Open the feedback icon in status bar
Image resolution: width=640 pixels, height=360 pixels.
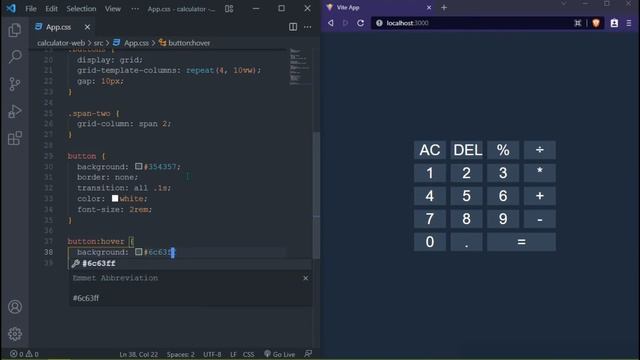[308, 354]
